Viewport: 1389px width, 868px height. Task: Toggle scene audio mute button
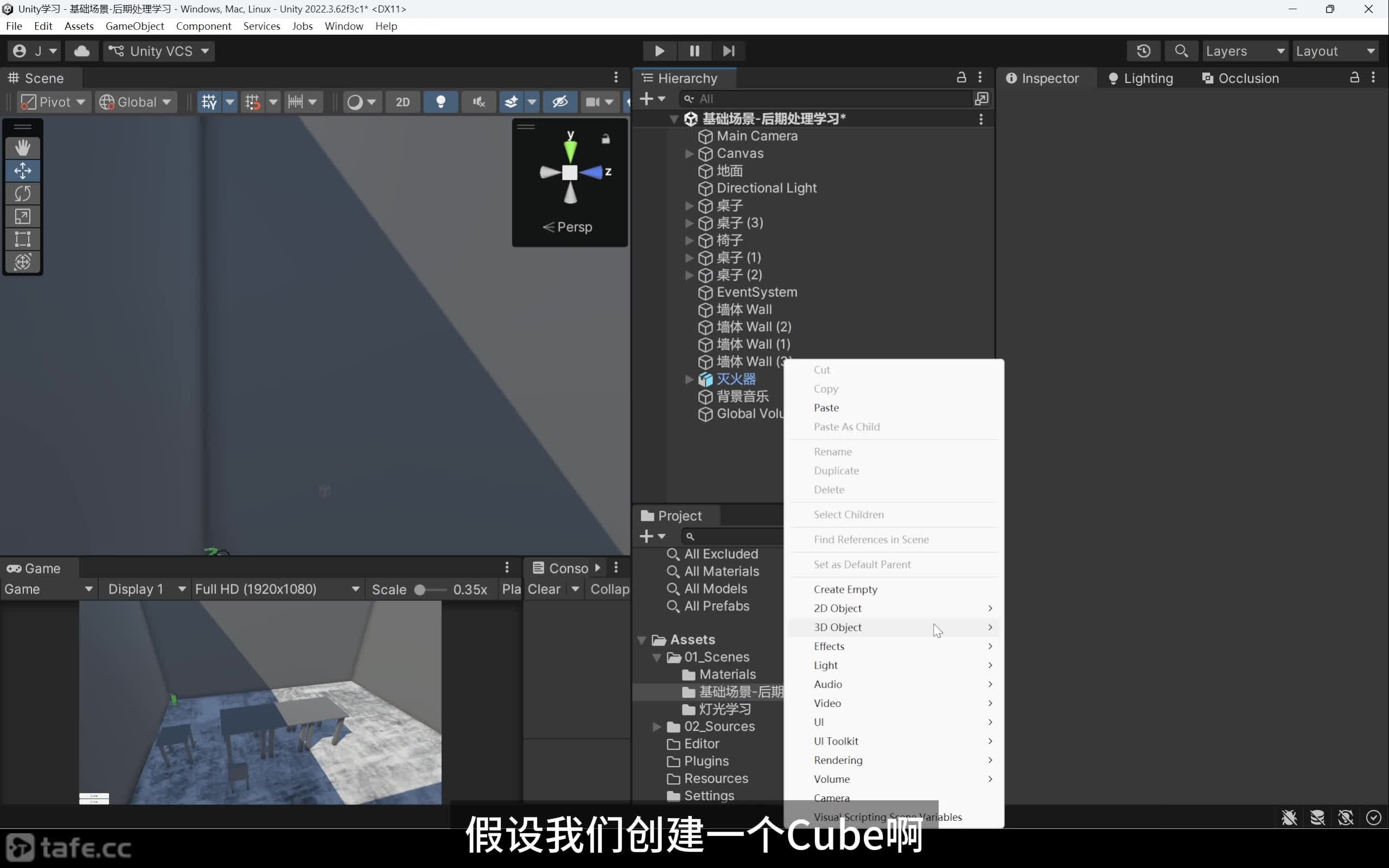pos(478,102)
